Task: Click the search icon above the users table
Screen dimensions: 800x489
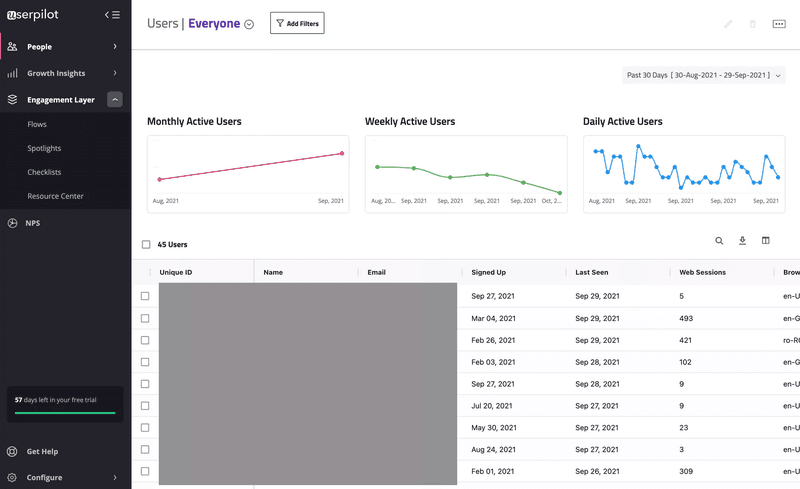Action: [719, 241]
